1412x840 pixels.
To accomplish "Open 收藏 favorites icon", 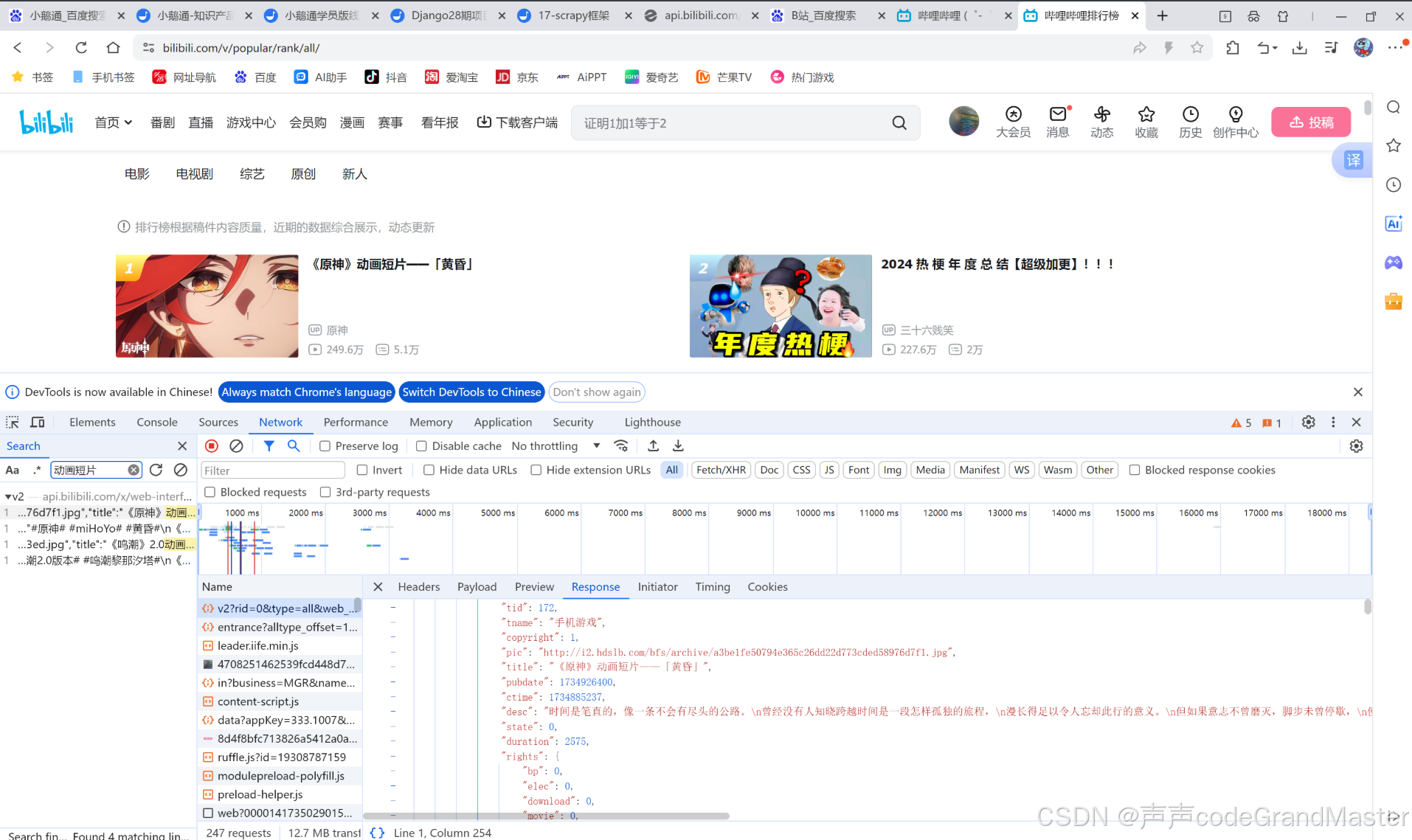I will (x=1146, y=122).
